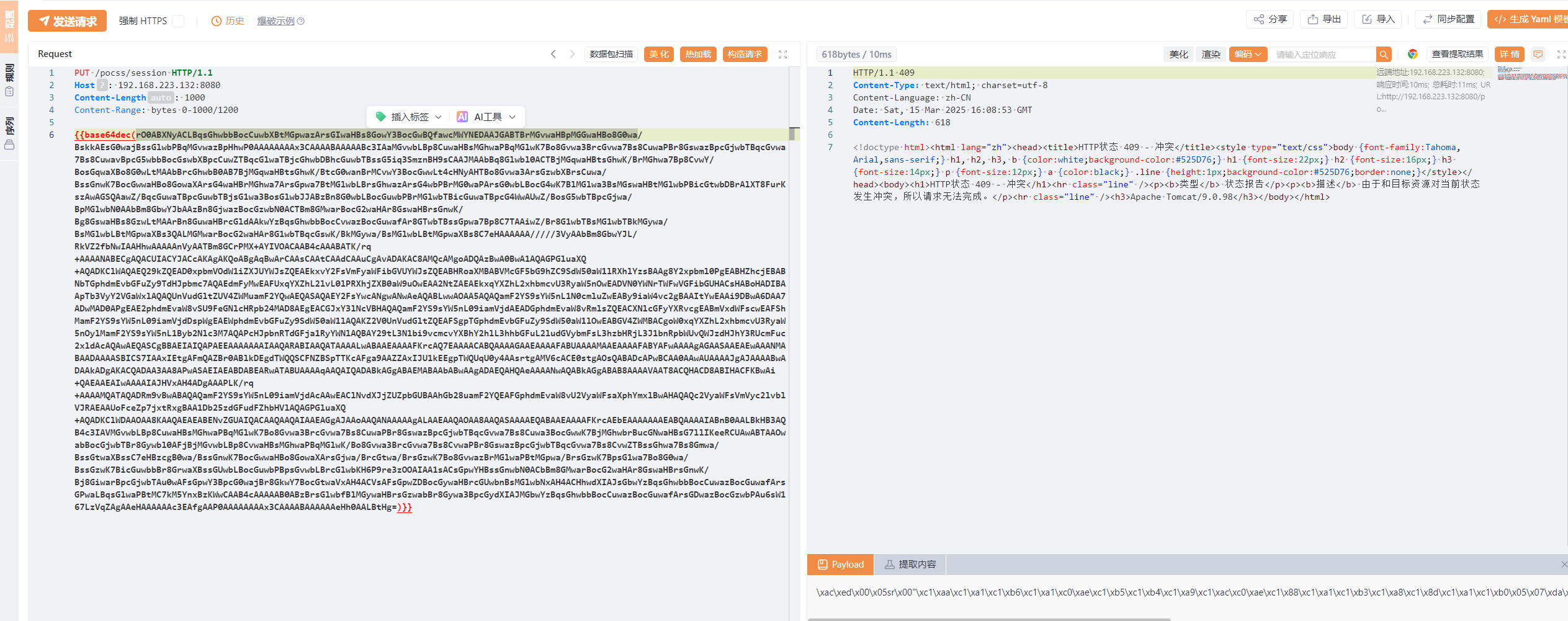This screenshot has width=1568, height=621.
Task: Click the payload panel horizontal scrollbar
Action: pos(988,619)
